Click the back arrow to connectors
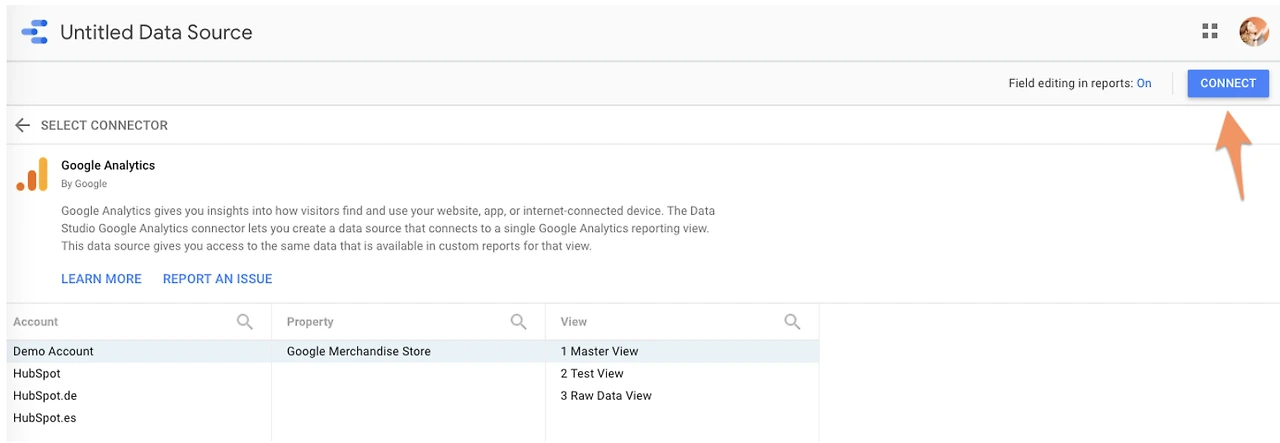The width and height of the screenshot is (1280, 443). (x=23, y=125)
